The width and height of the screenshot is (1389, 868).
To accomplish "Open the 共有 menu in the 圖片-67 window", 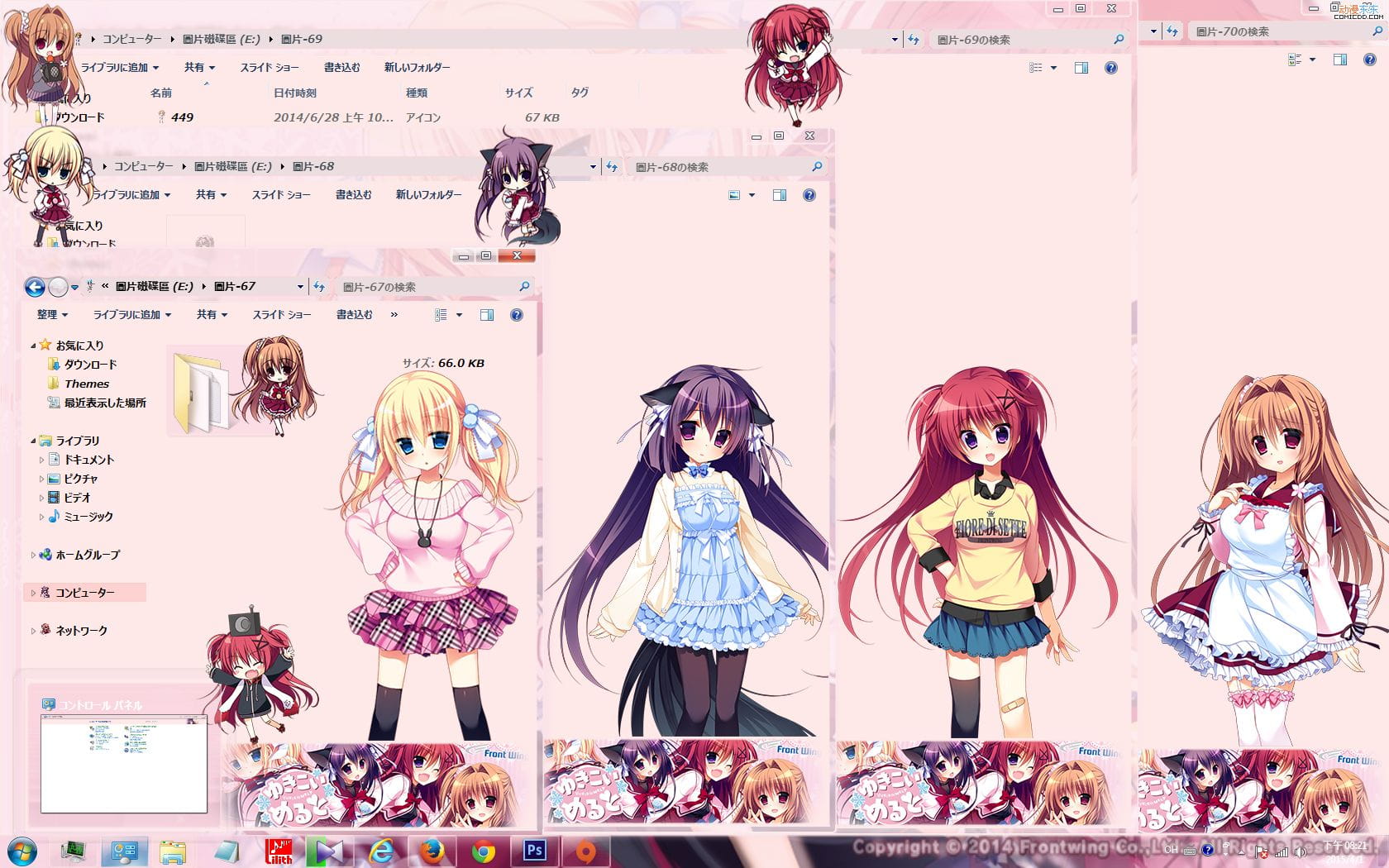I will coord(212,315).
